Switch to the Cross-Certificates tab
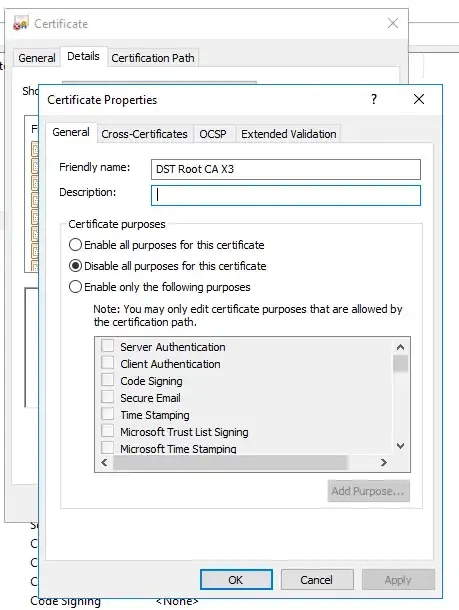This screenshot has height=610, width=459. click(x=144, y=134)
